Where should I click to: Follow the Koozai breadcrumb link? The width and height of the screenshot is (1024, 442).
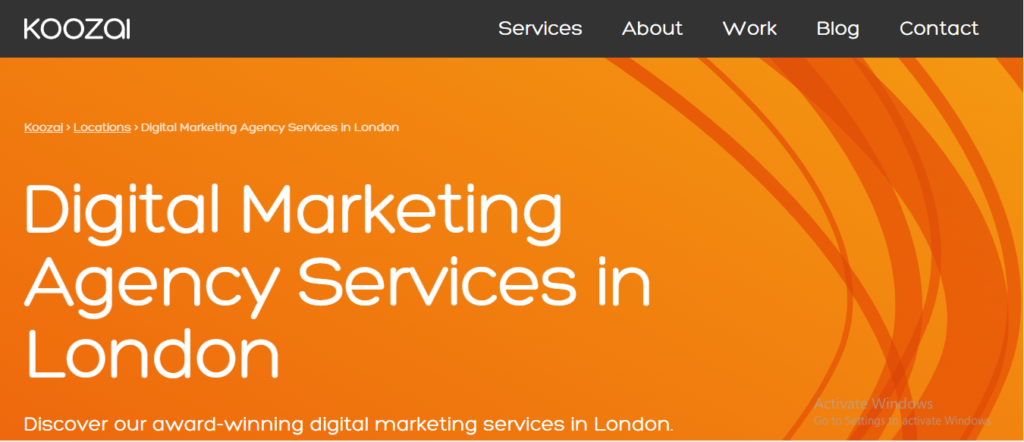point(43,127)
